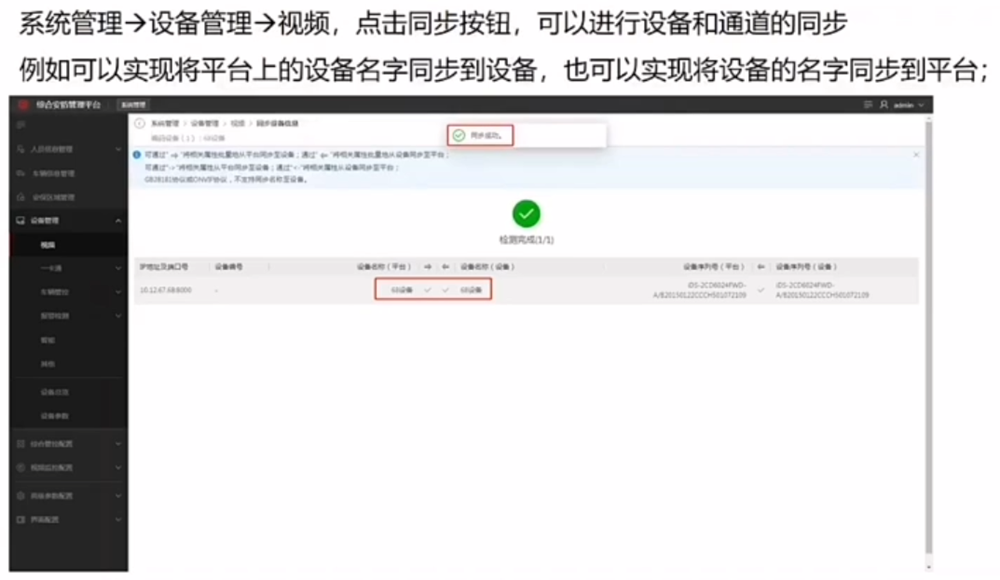The height and width of the screenshot is (580, 1000).
Task: Open the 报警检测 submenu item
Action: click(55, 316)
